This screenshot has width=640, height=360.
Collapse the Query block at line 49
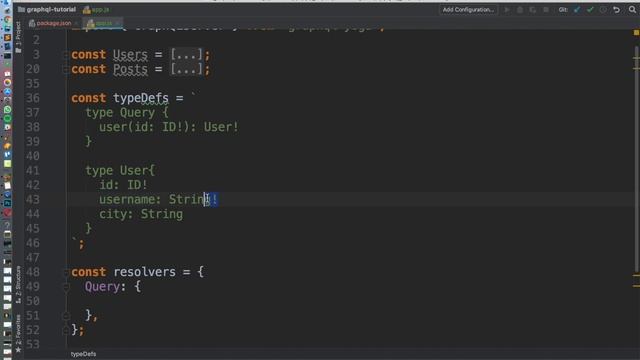pos(66,287)
